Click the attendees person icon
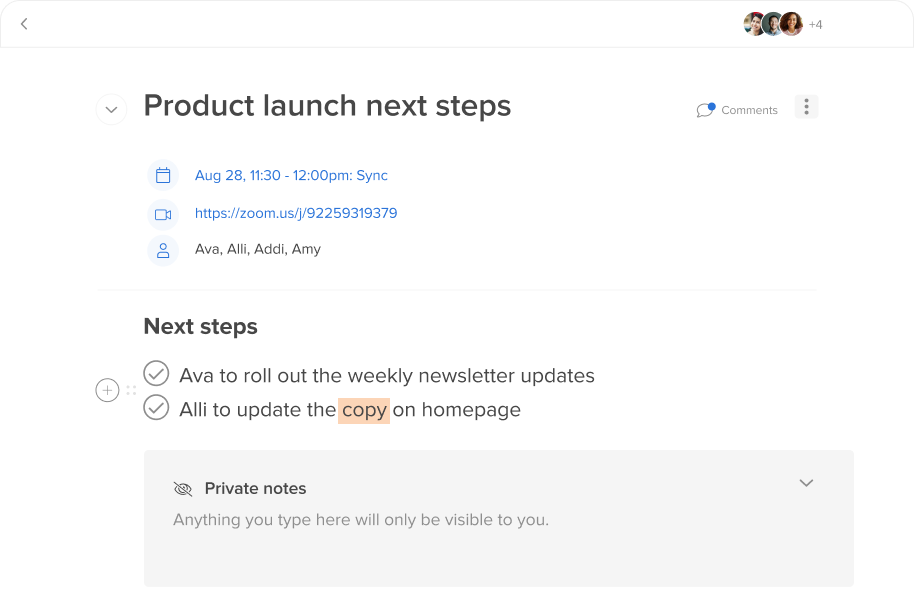The height and width of the screenshot is (610, 914). [x=163, y=251]
